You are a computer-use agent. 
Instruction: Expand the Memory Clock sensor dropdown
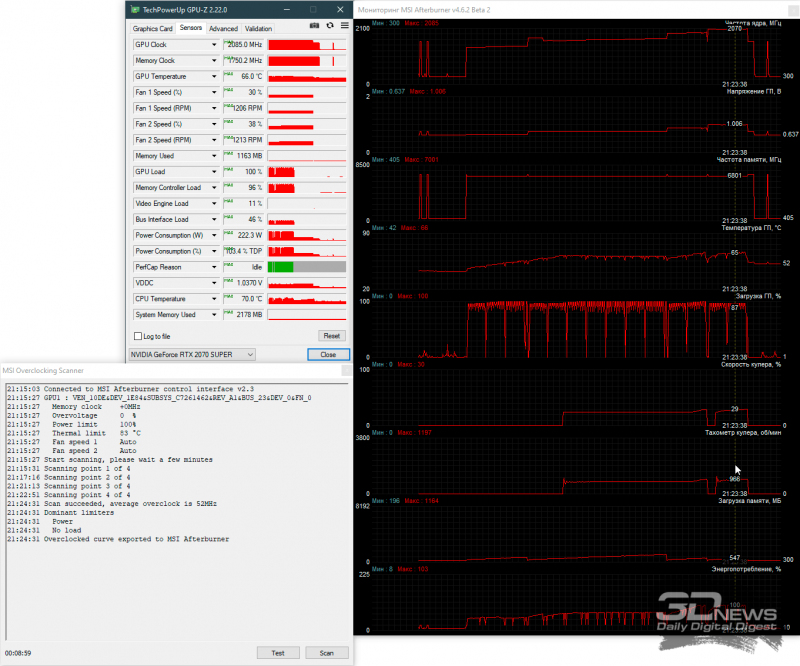point(214,61)
